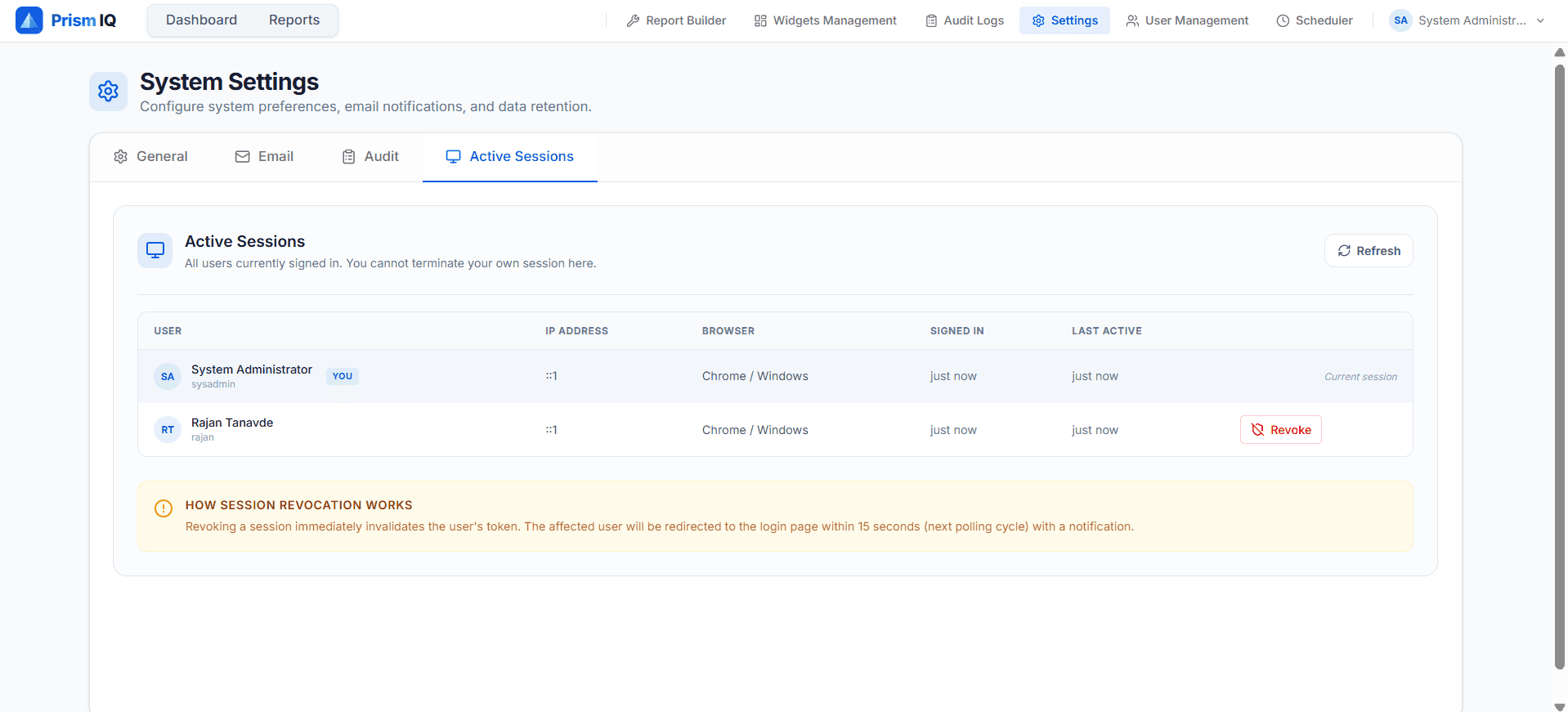Viewport: 1568px width, 712px height.
Task: Switch to the Dashboard tab
Action: pos(201,20)
